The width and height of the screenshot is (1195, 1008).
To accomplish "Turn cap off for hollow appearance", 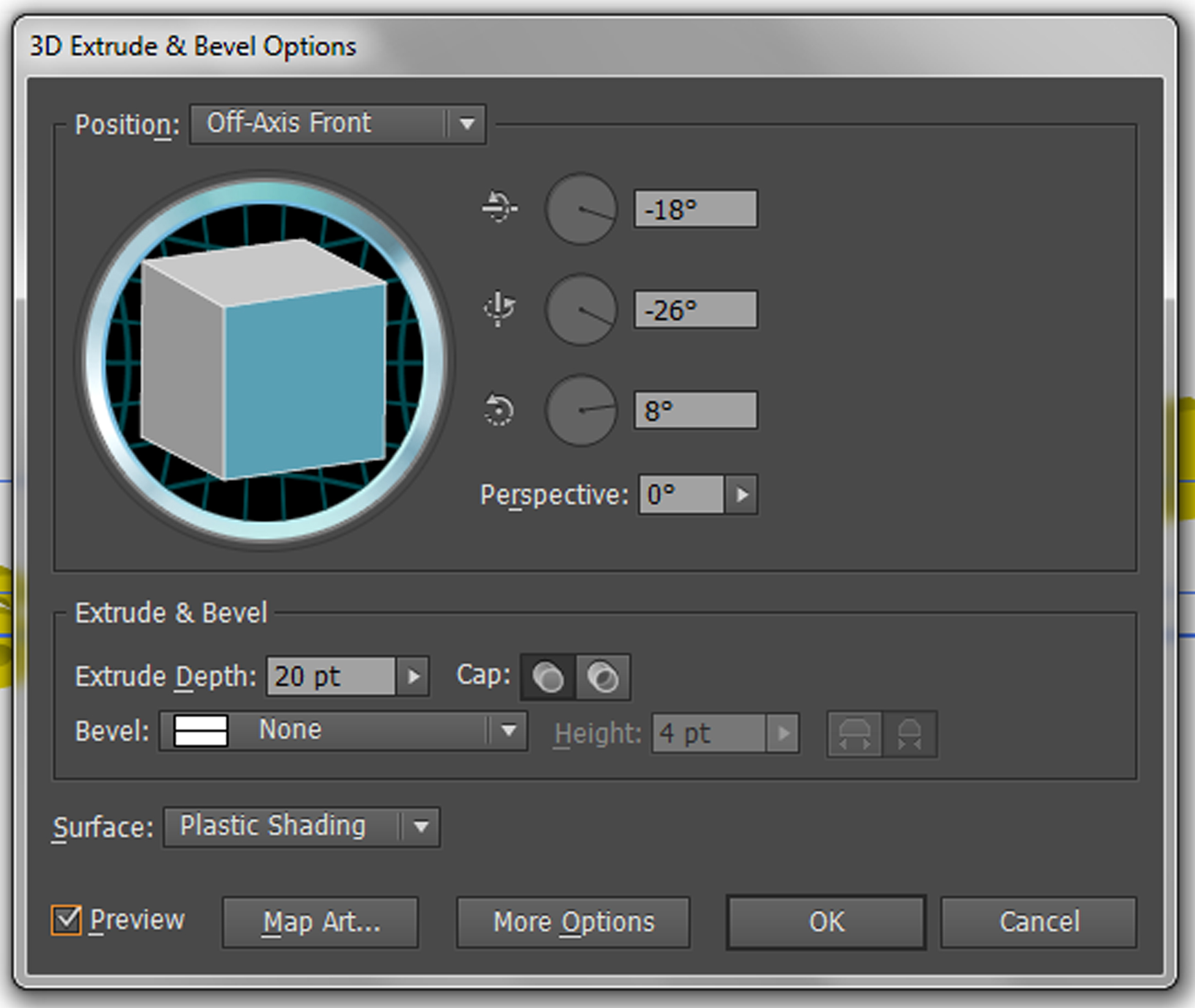I will 603,677.
